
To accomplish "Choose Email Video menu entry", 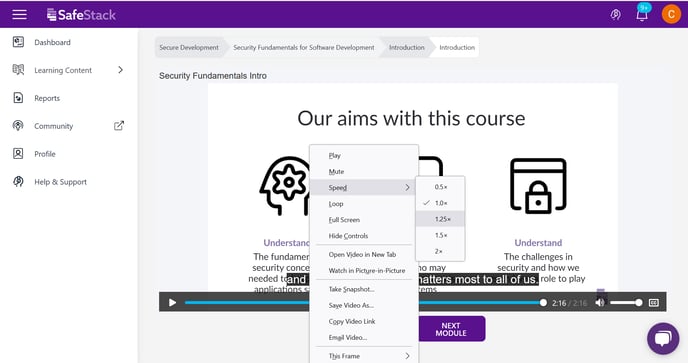I will (364, 338).
